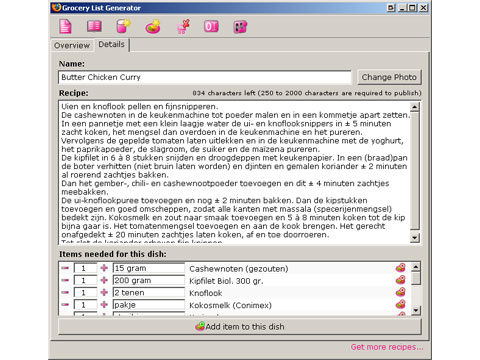The image size is (480, 360).
Task: Click the '2 tenen' amount field
Action: (x=149, y=292)
